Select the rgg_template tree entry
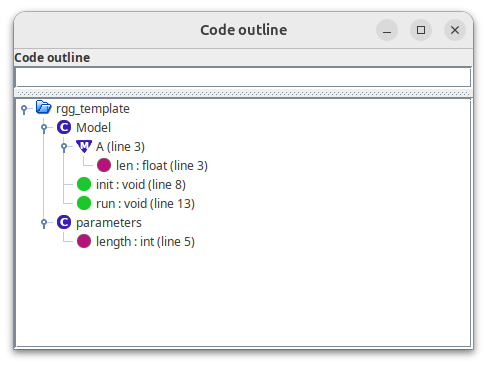The height and width of the screenshot is (366, 487). (x=93, y=109)
